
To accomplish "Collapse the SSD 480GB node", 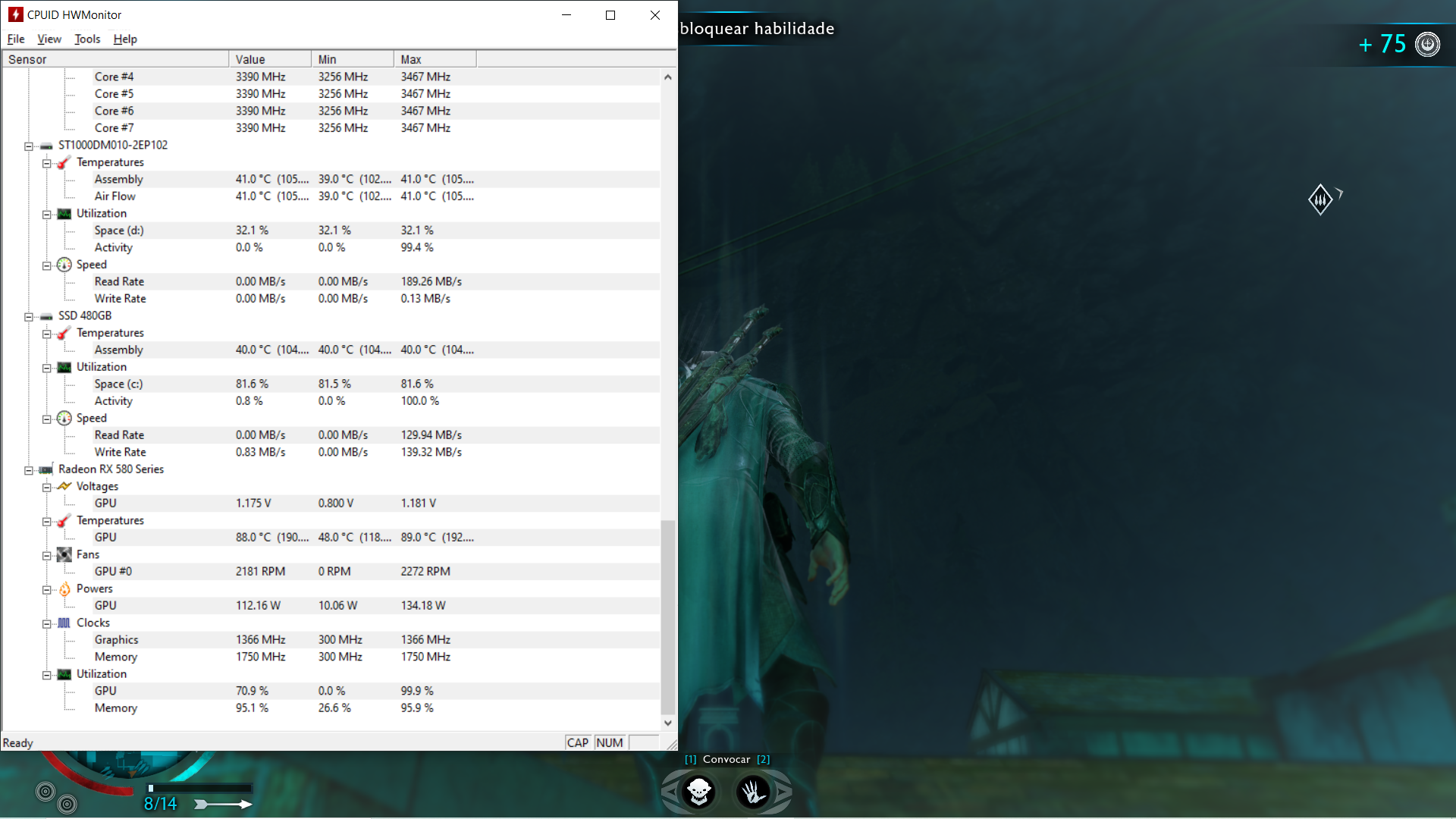I will (29, 316).
